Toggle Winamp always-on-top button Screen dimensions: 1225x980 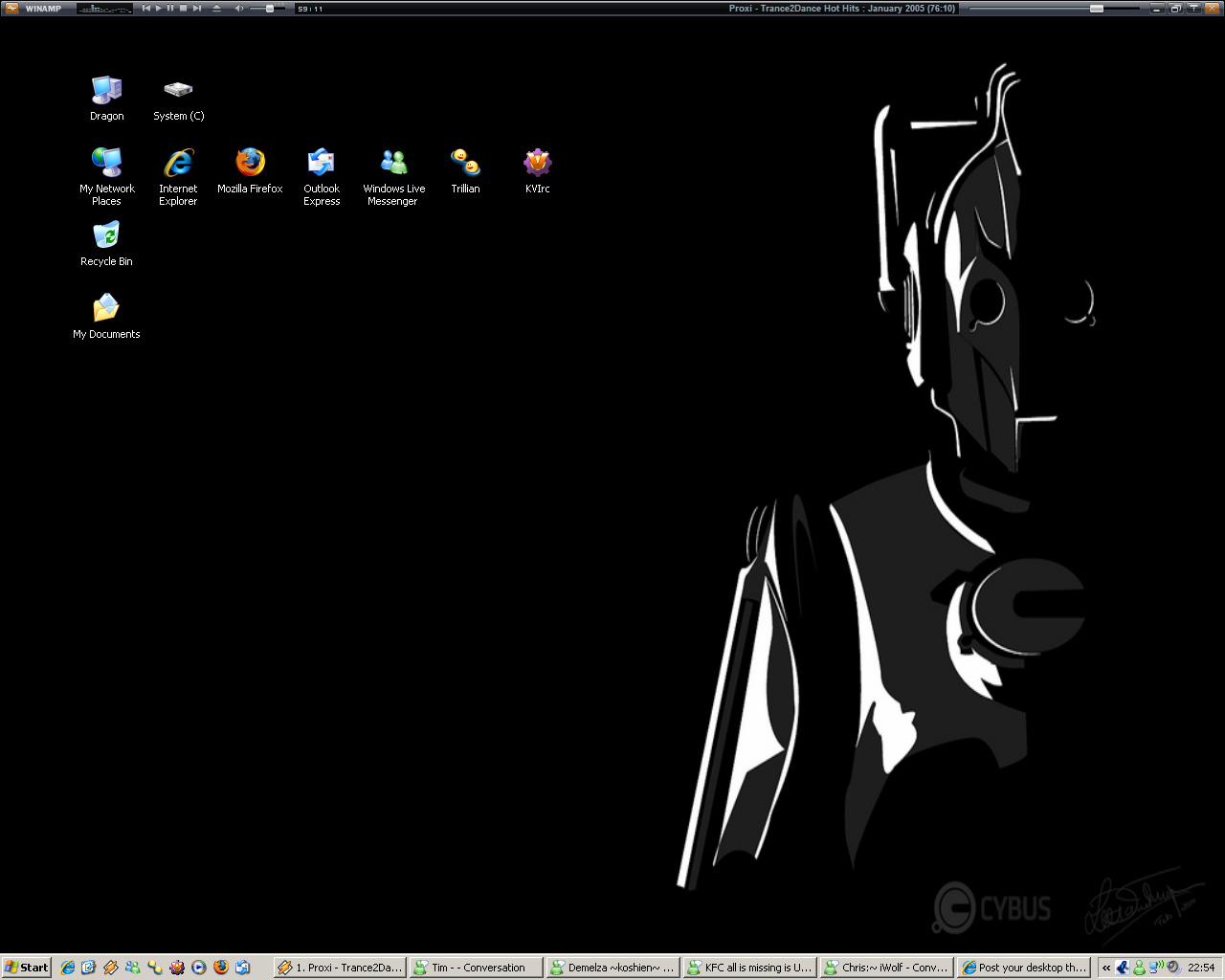coord(1194,9)
